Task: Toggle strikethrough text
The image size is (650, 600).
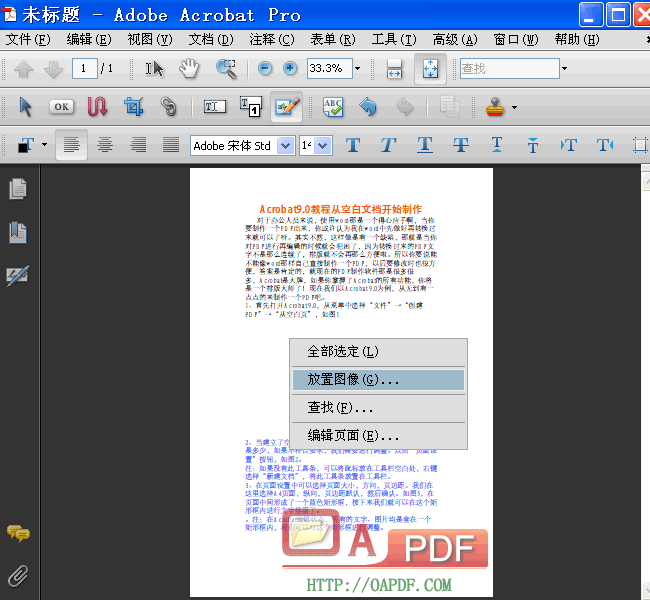Action: coord(461,145)
